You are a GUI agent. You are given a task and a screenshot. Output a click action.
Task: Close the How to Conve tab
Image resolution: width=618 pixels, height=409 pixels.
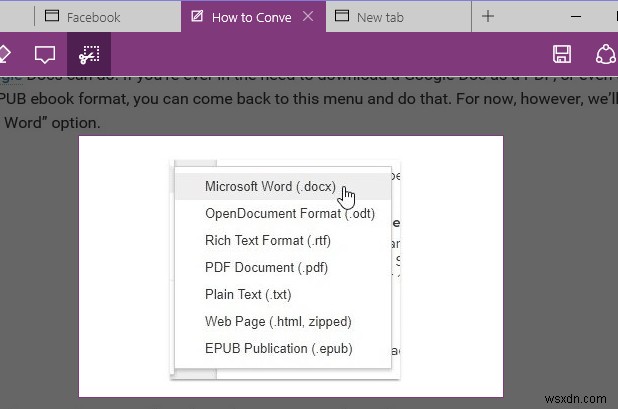coord(308,17)
